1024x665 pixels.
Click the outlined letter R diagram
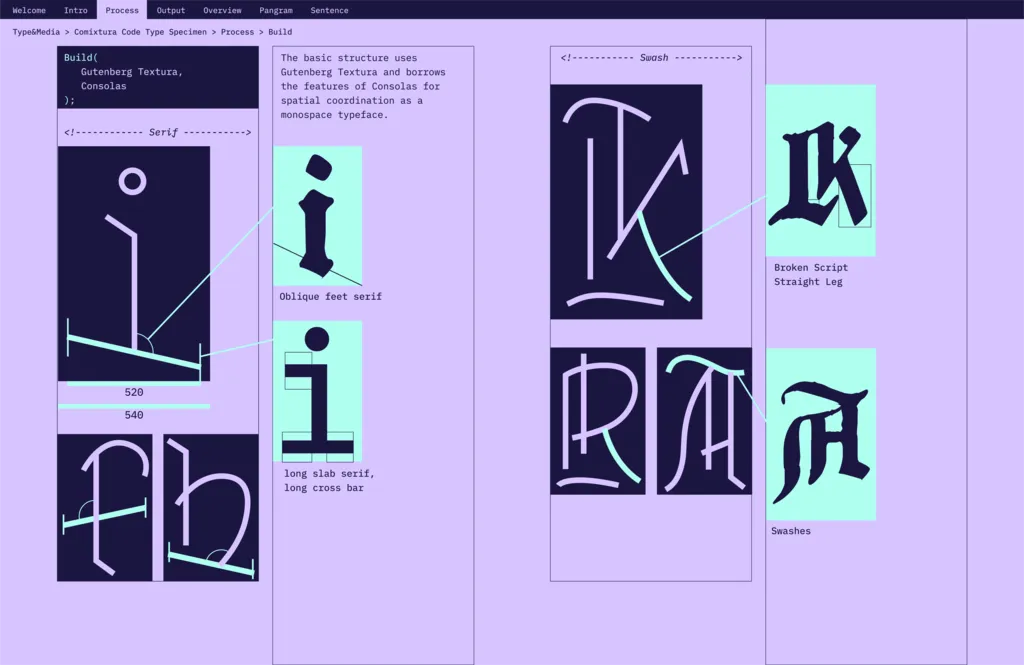(x=597, y=420)
